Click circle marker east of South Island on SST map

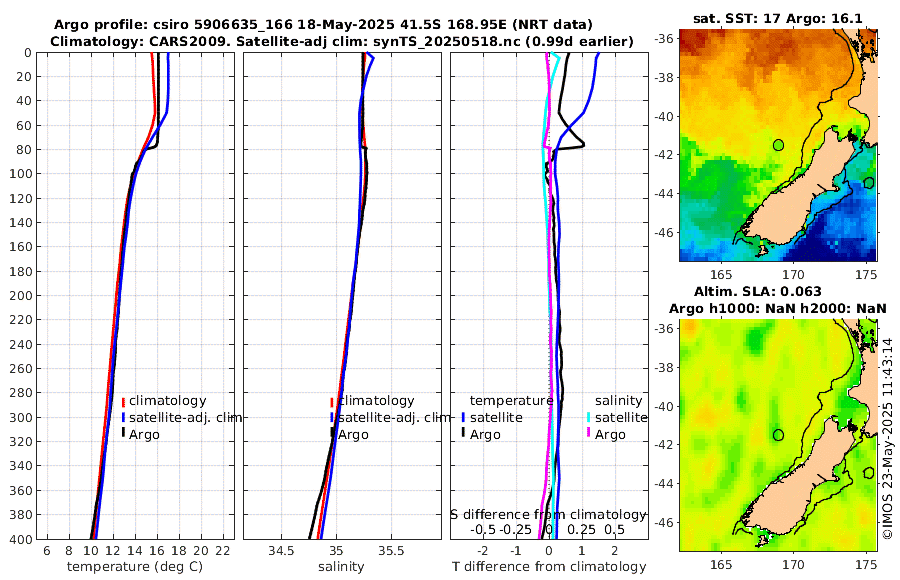(x=868, y=183)
